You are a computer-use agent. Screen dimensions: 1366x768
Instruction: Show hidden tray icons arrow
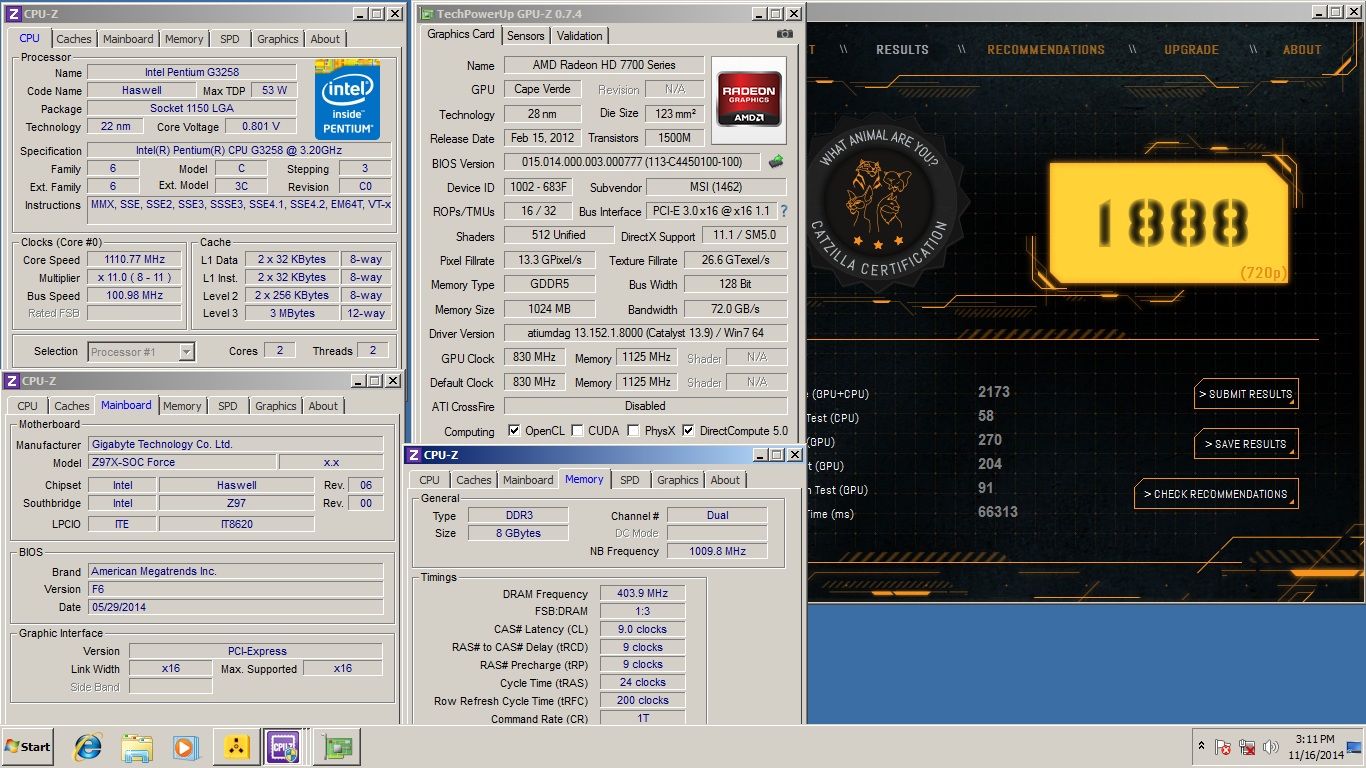click(1201, 747)
